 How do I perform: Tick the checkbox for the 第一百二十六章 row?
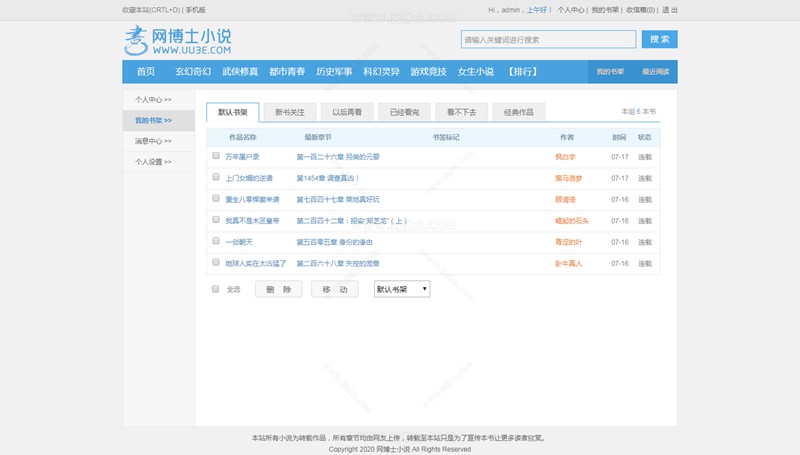tap(216, 156)
